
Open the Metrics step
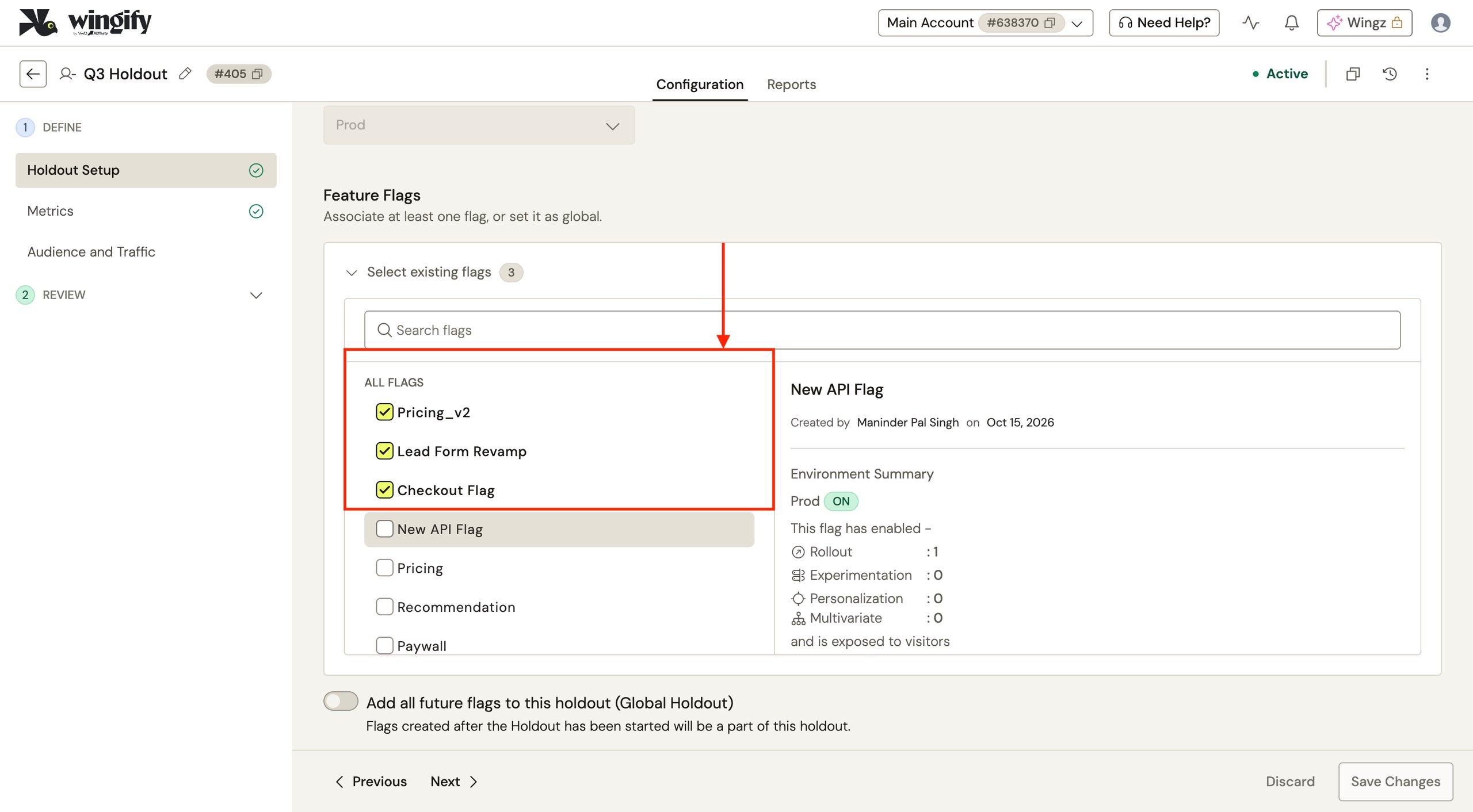pyautogui.click(x=146, y=211)
